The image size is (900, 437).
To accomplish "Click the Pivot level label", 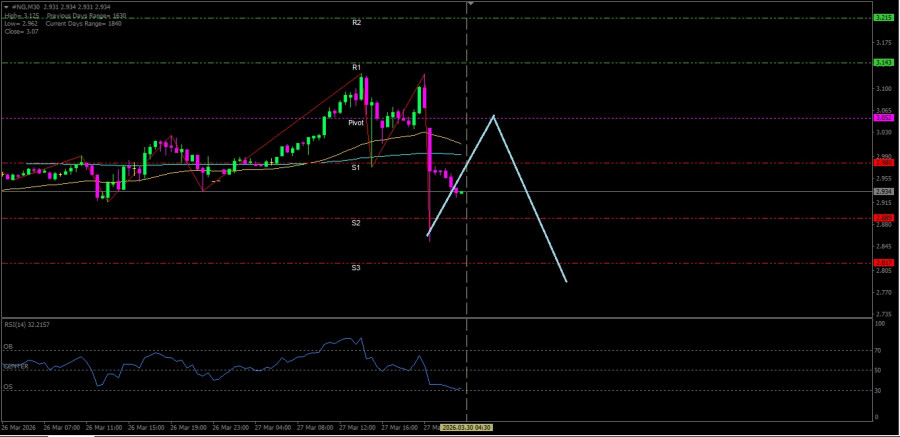I will 356,122.
